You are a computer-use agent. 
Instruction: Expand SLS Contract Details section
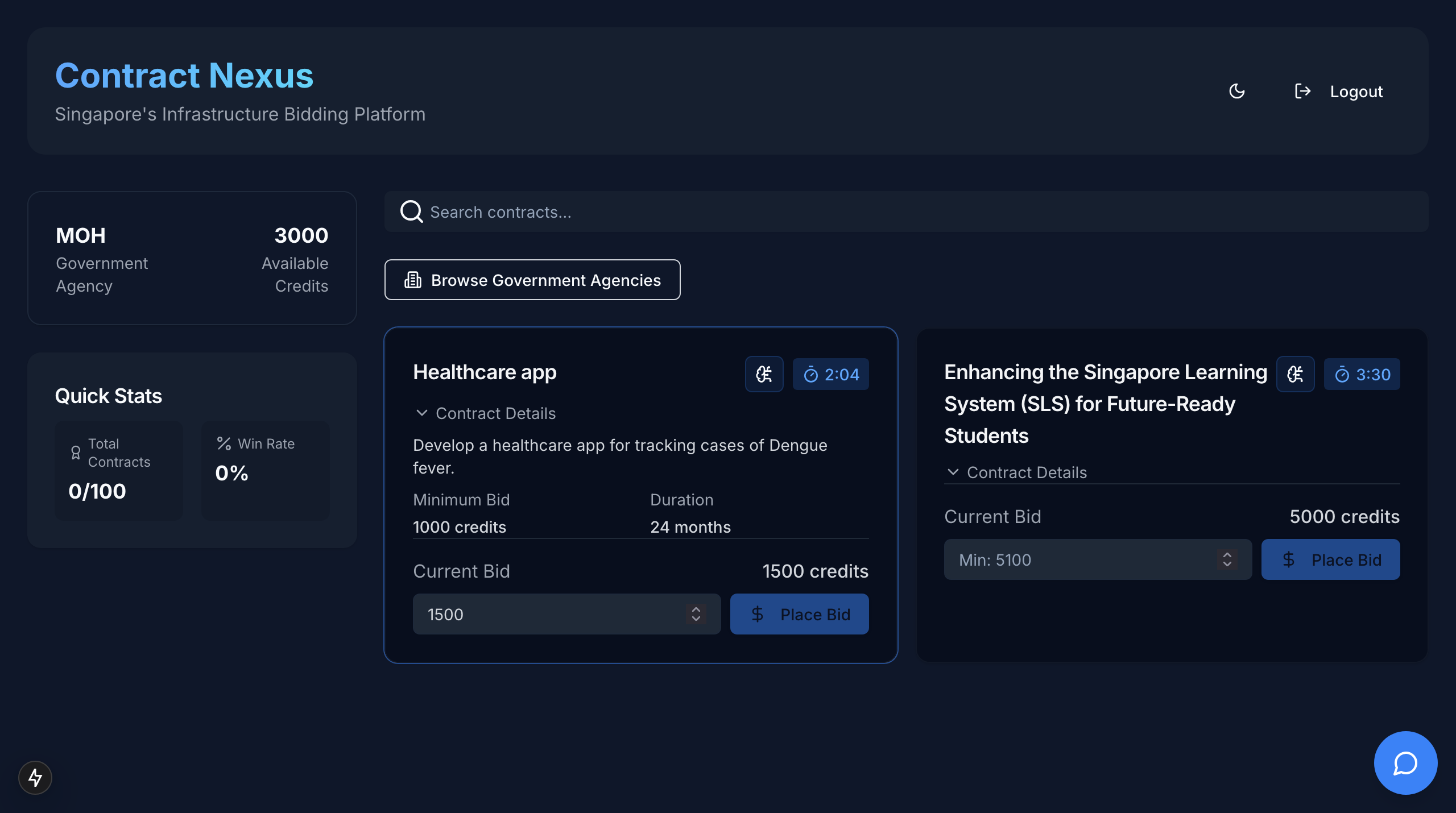point(1016,472)
